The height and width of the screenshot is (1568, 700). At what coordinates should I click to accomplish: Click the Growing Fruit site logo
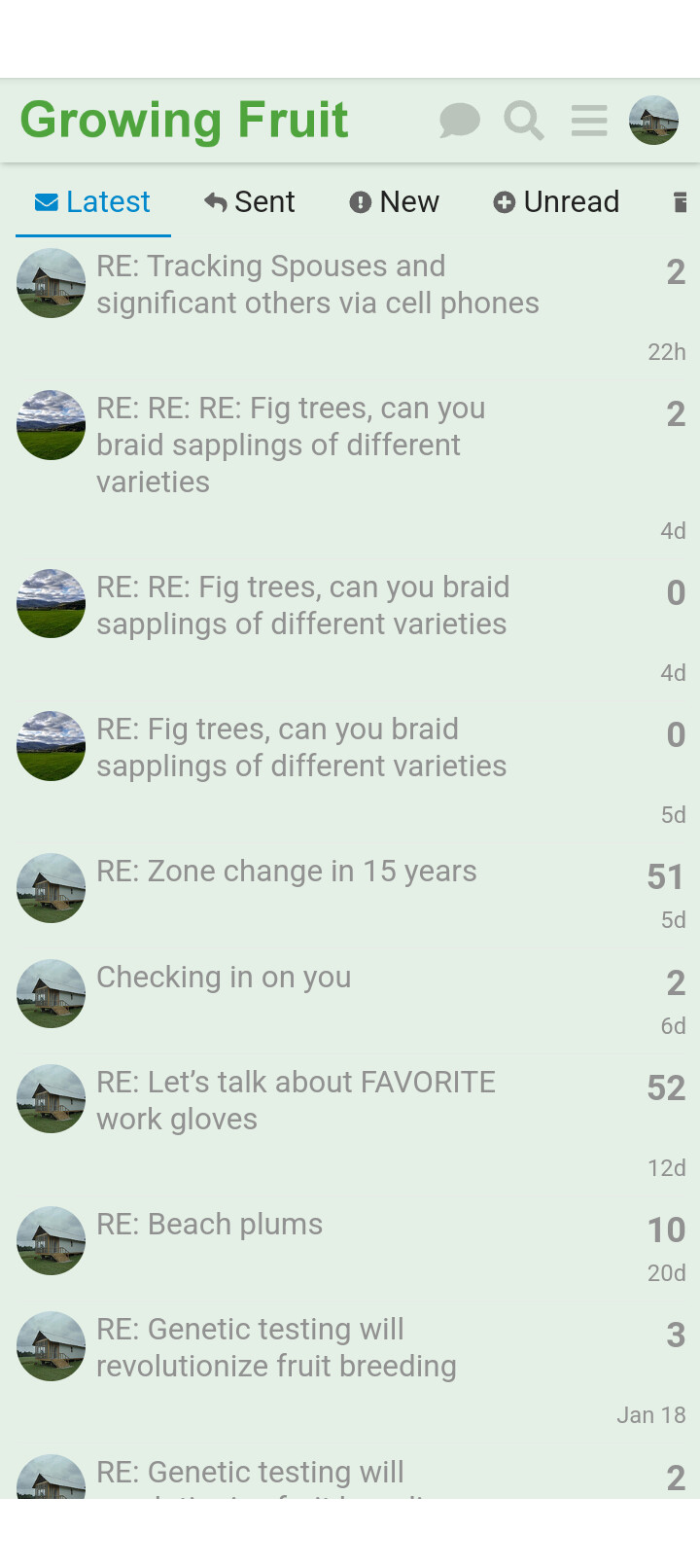click(x=185, y=121)
